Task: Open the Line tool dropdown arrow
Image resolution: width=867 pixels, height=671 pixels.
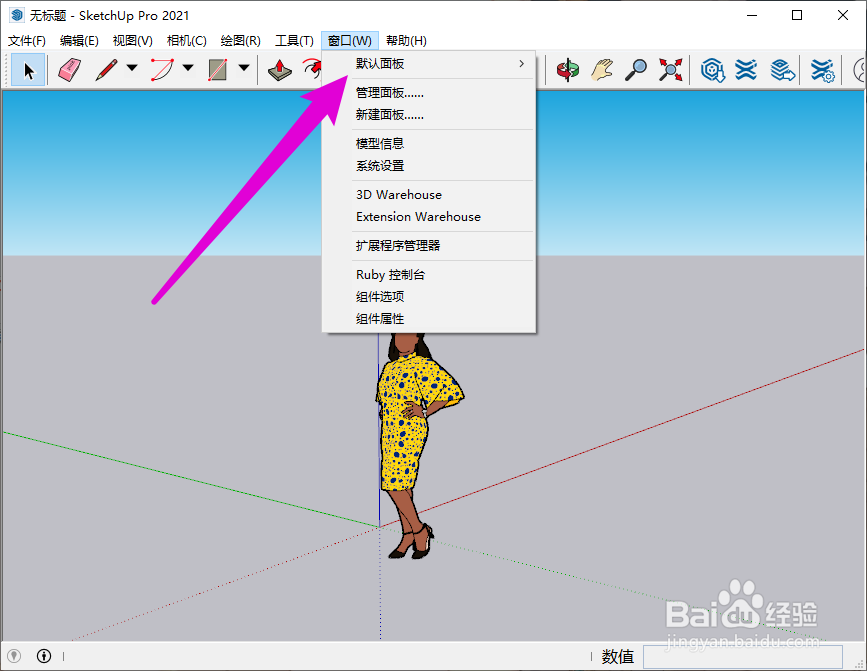Action: [x=131, y=70]
